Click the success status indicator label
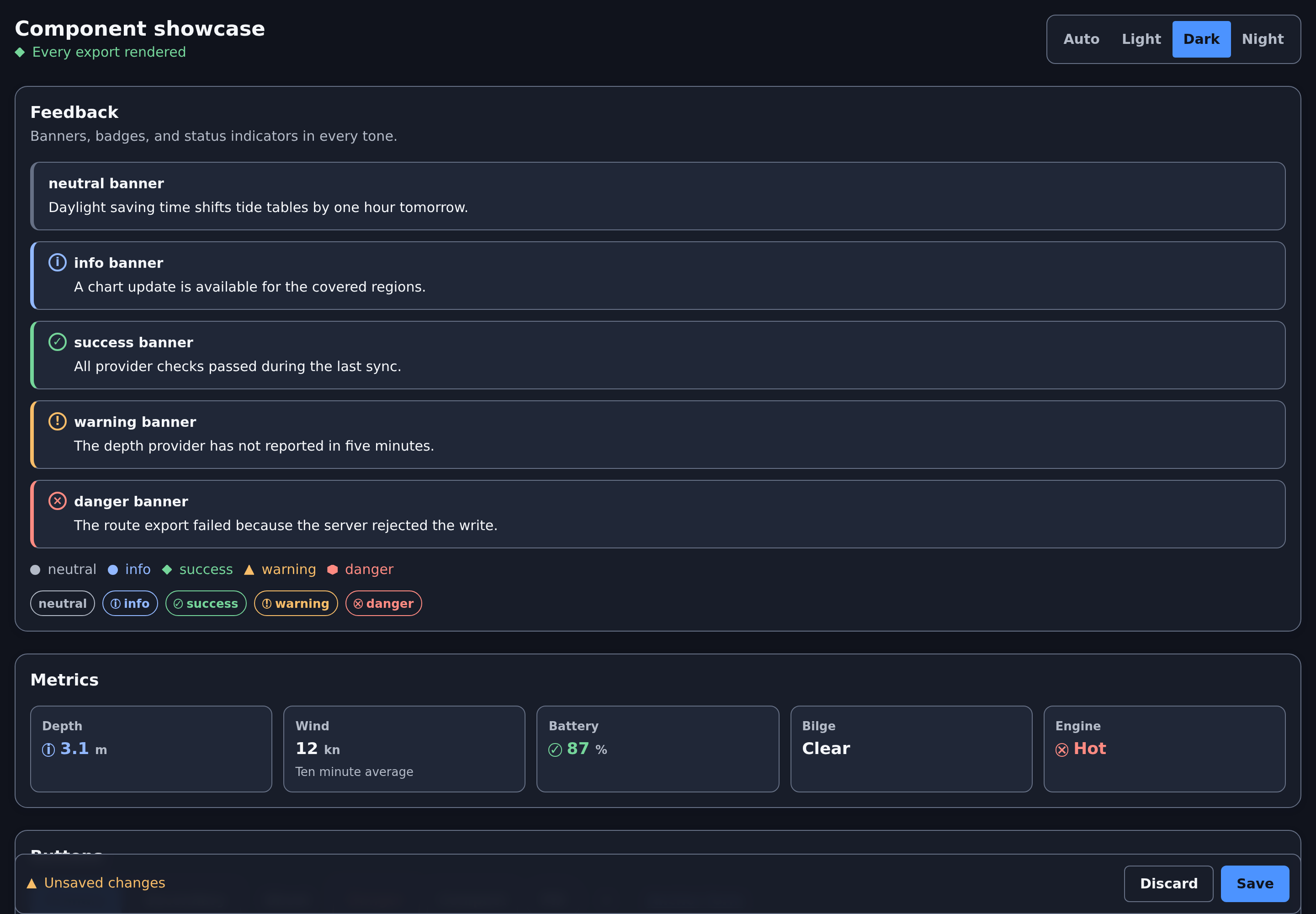 [x=206, y=570]
